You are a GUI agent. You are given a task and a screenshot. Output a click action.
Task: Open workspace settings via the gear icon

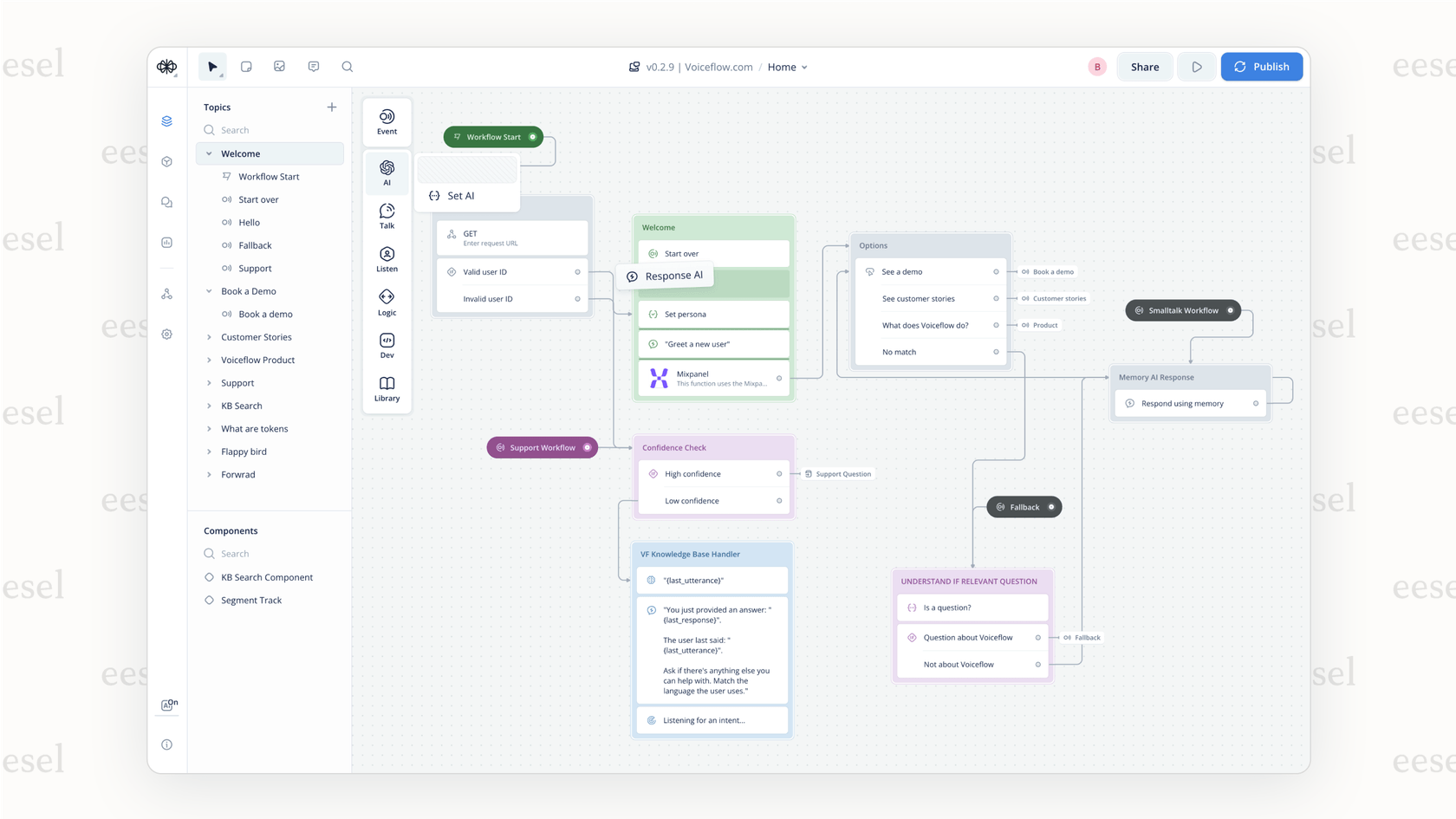pos(166,334)
